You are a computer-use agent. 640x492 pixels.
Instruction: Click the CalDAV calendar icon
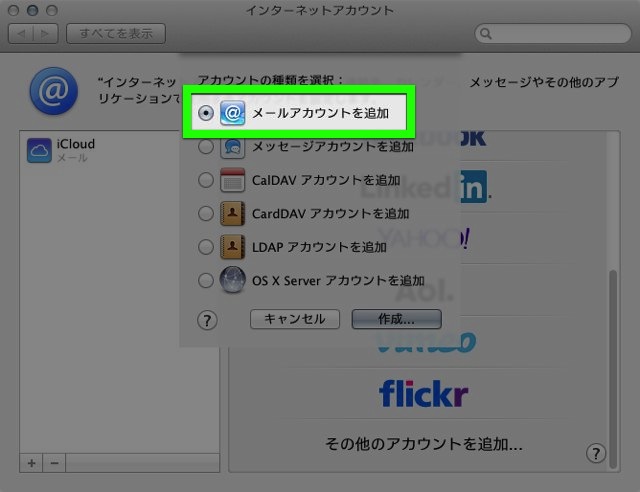click(x=232, y=180)
